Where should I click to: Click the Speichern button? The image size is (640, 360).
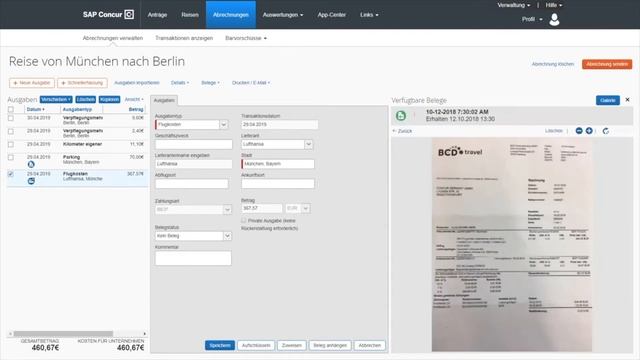click(x=220, y=345)
